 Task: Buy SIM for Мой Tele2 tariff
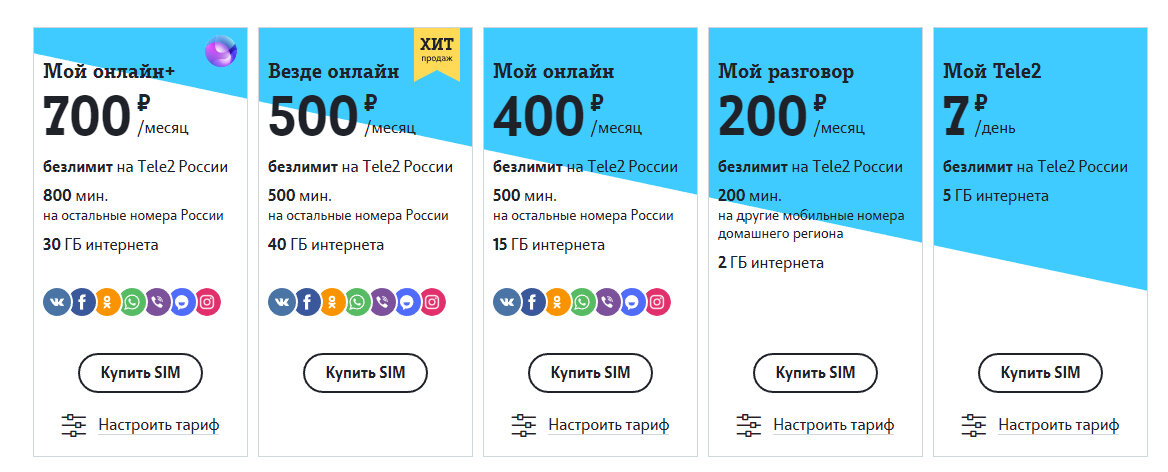pos(1041,372)
